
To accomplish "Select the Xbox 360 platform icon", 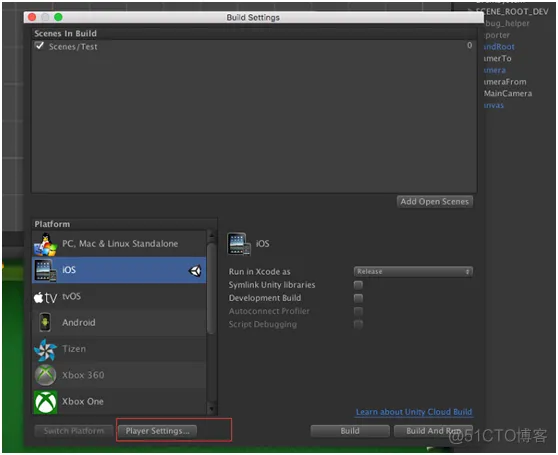I will (45, 375).
